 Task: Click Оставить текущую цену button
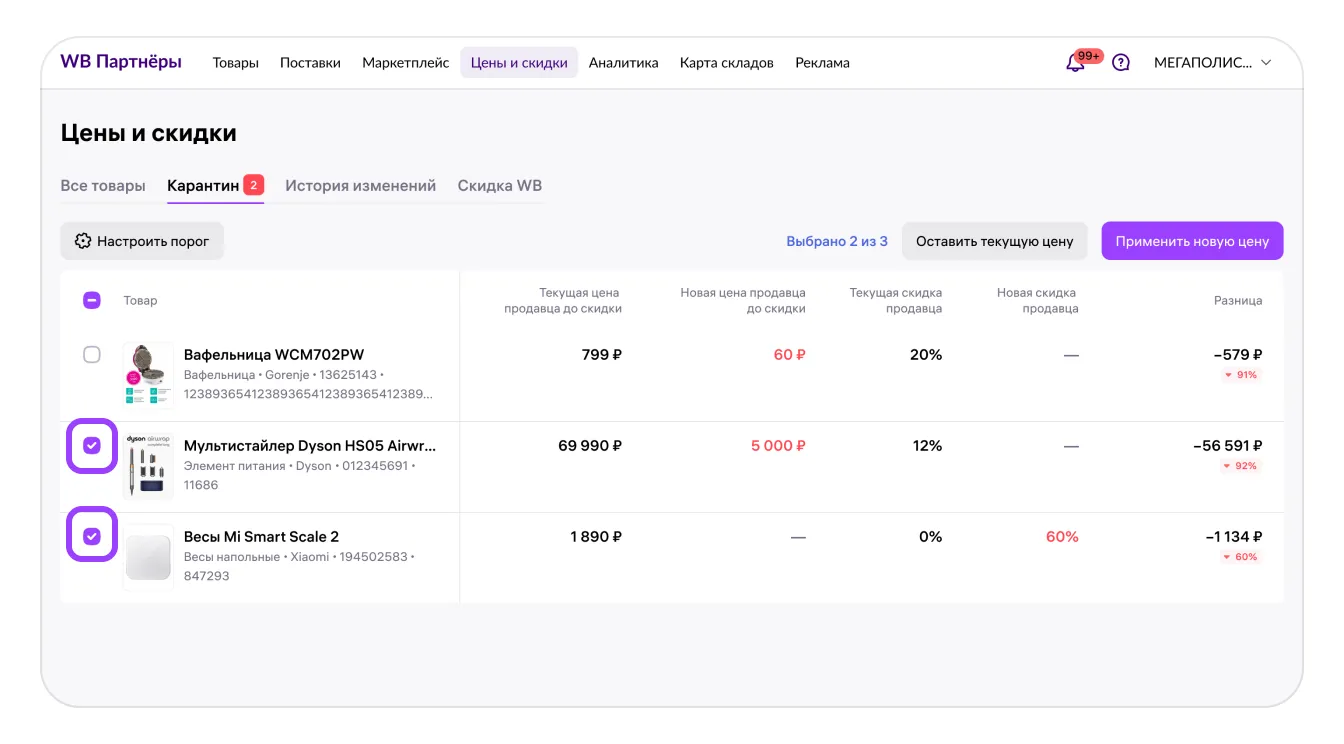coord(994,241)
